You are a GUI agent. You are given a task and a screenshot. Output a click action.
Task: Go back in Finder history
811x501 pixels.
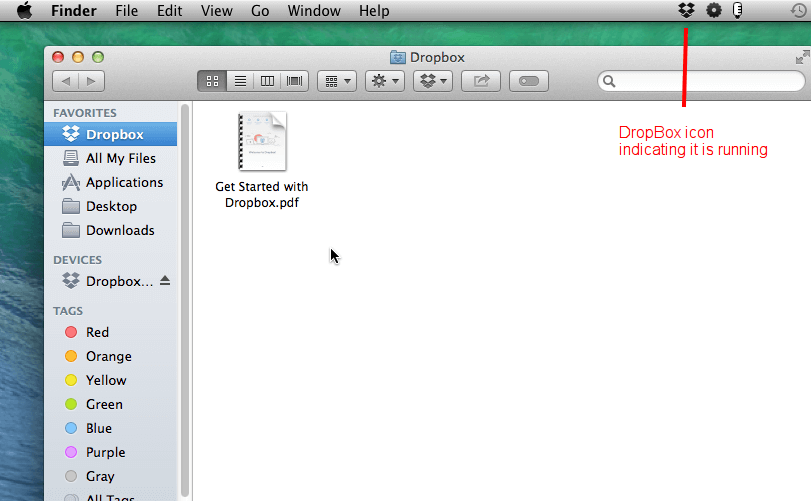tap(66, 81)
